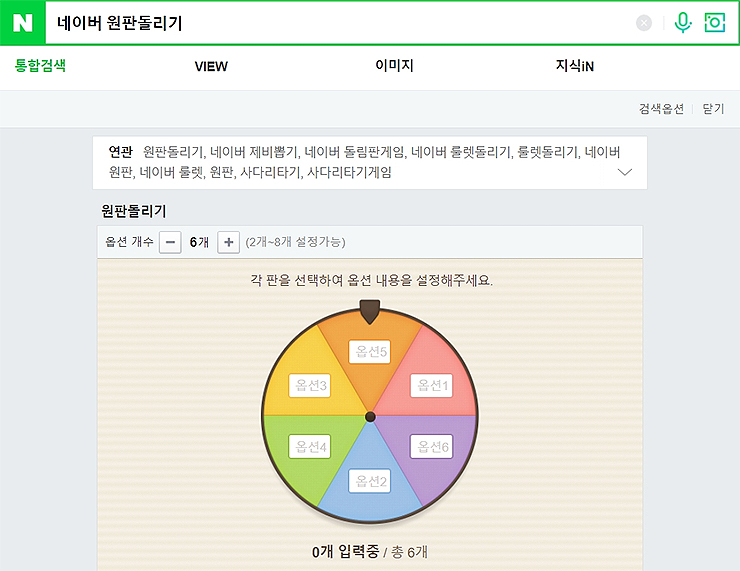The height and width of the screenshot is (571, 740).
Task: Clear the search field text
Action: click(644, 23)
